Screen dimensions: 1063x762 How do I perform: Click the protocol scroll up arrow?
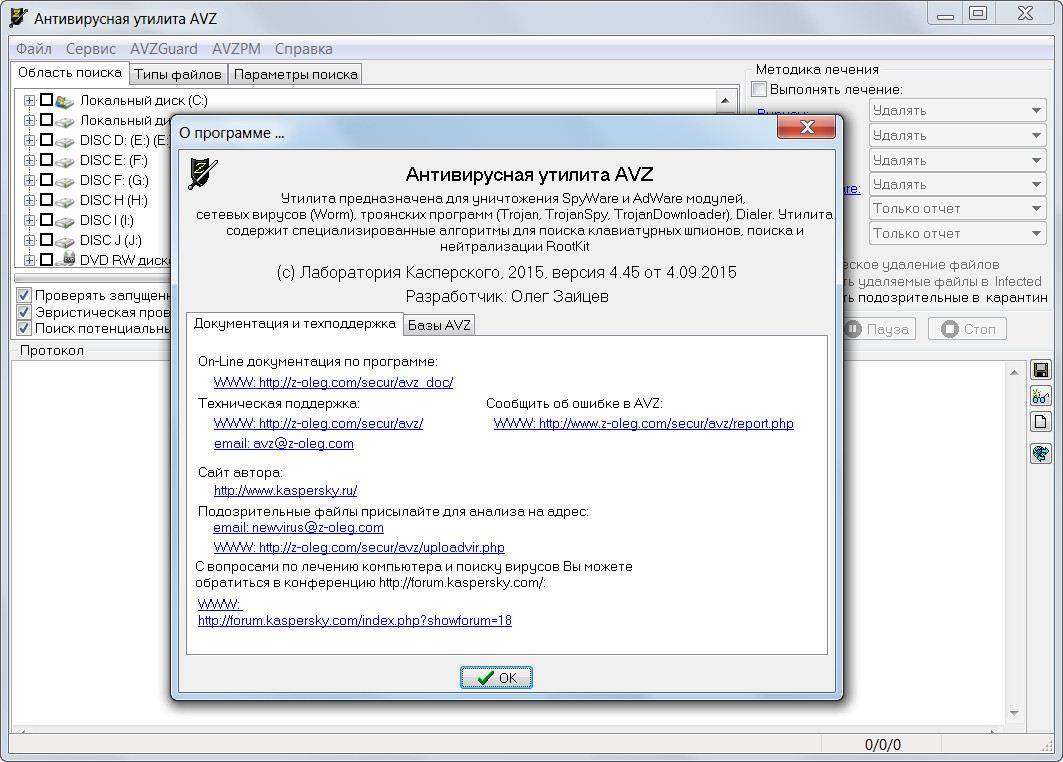[1014, 372]
